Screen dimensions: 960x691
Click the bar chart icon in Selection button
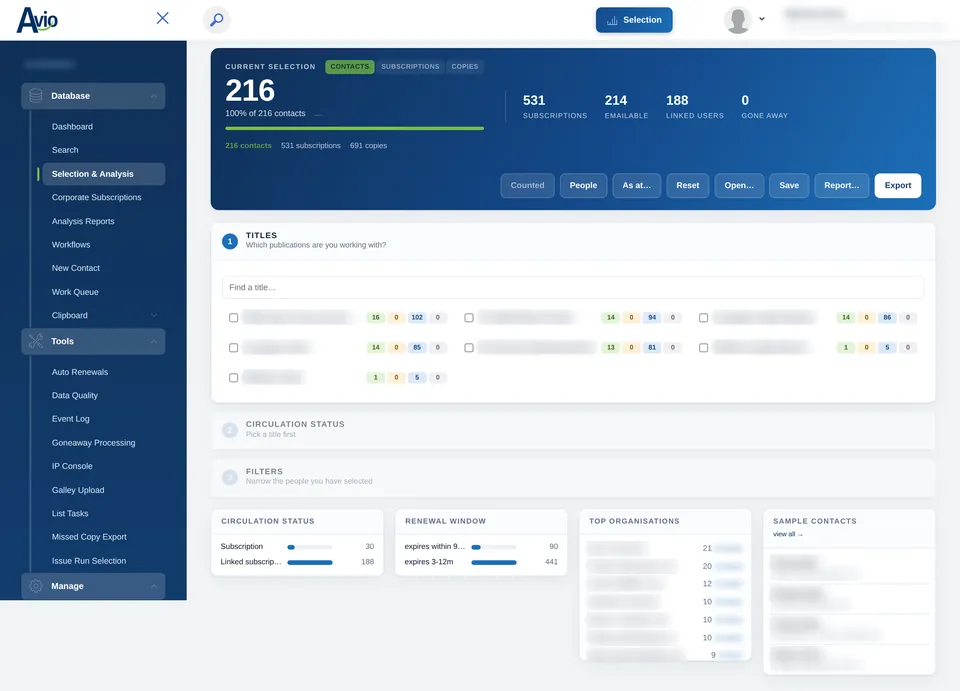coord(612,20)
